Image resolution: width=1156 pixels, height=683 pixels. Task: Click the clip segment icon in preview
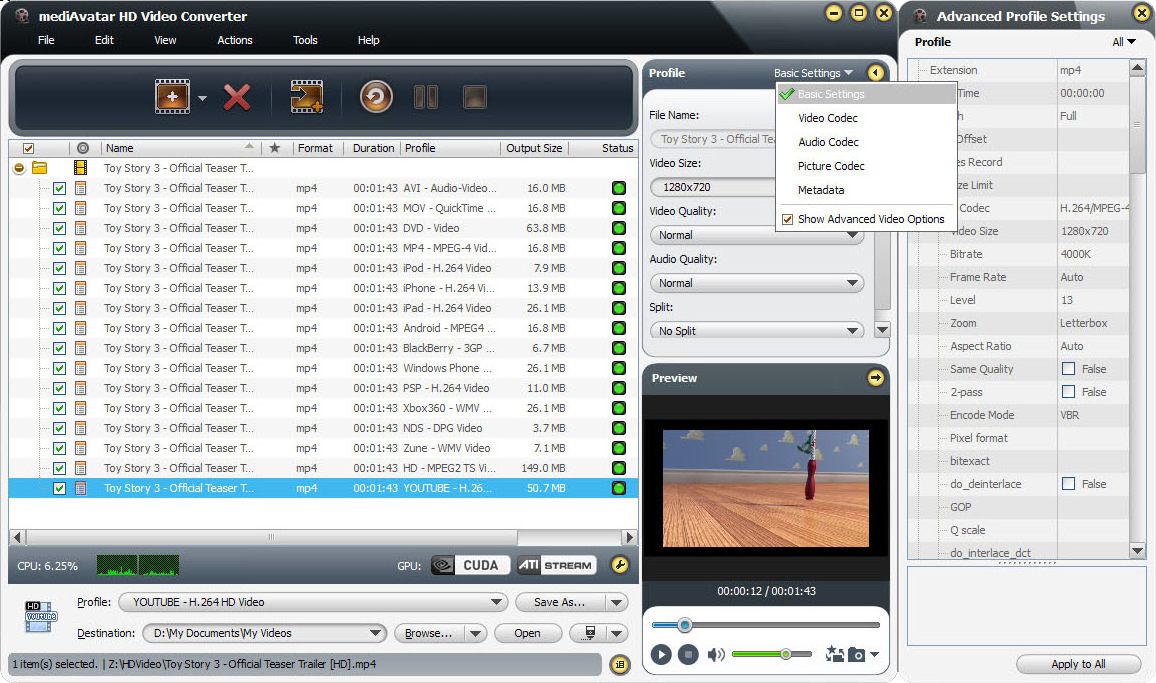coord(835,653)
